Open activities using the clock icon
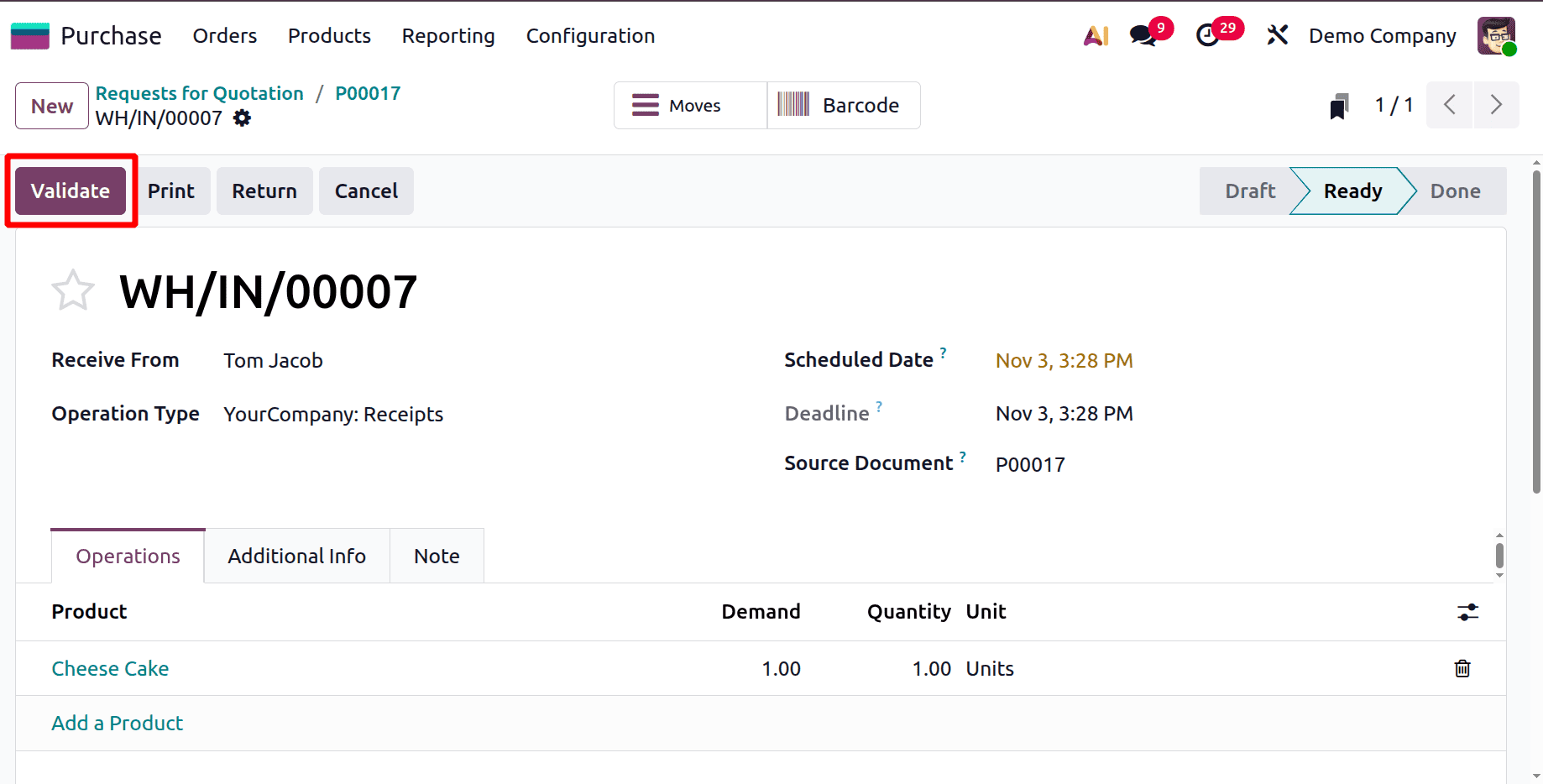 click(1209, 35)
